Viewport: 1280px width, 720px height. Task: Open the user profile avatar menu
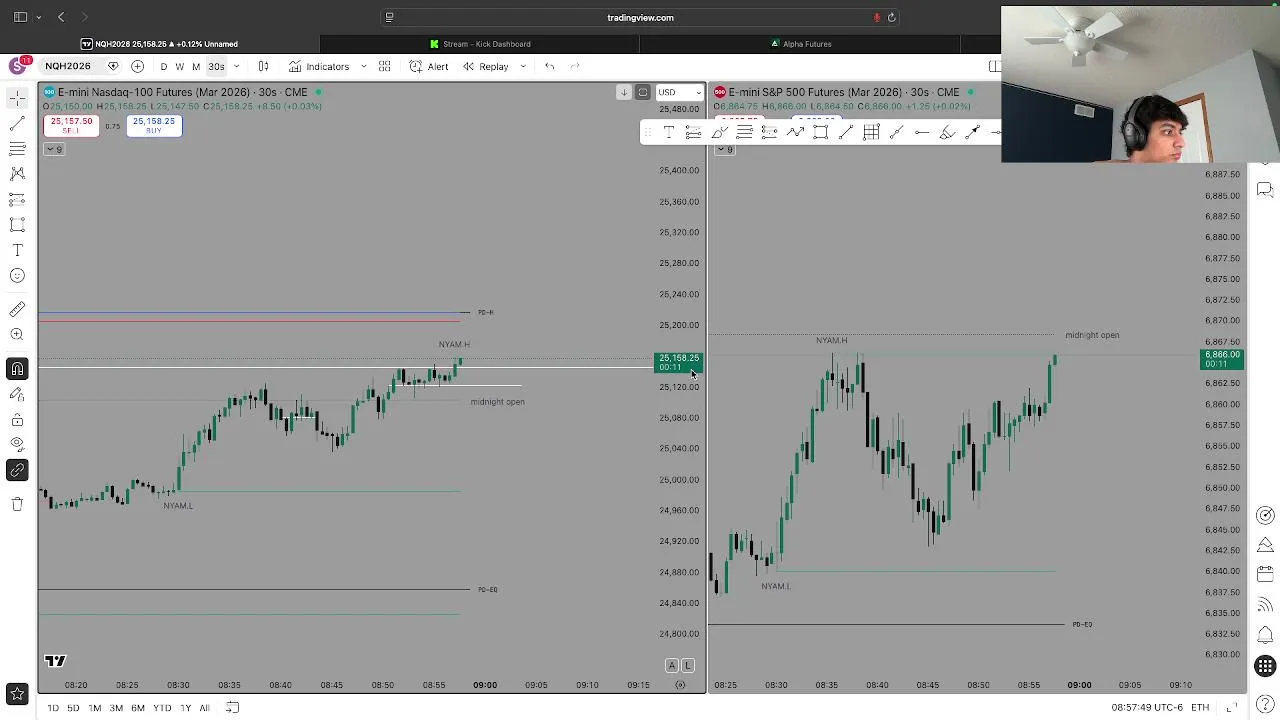[x=18, y=66]
